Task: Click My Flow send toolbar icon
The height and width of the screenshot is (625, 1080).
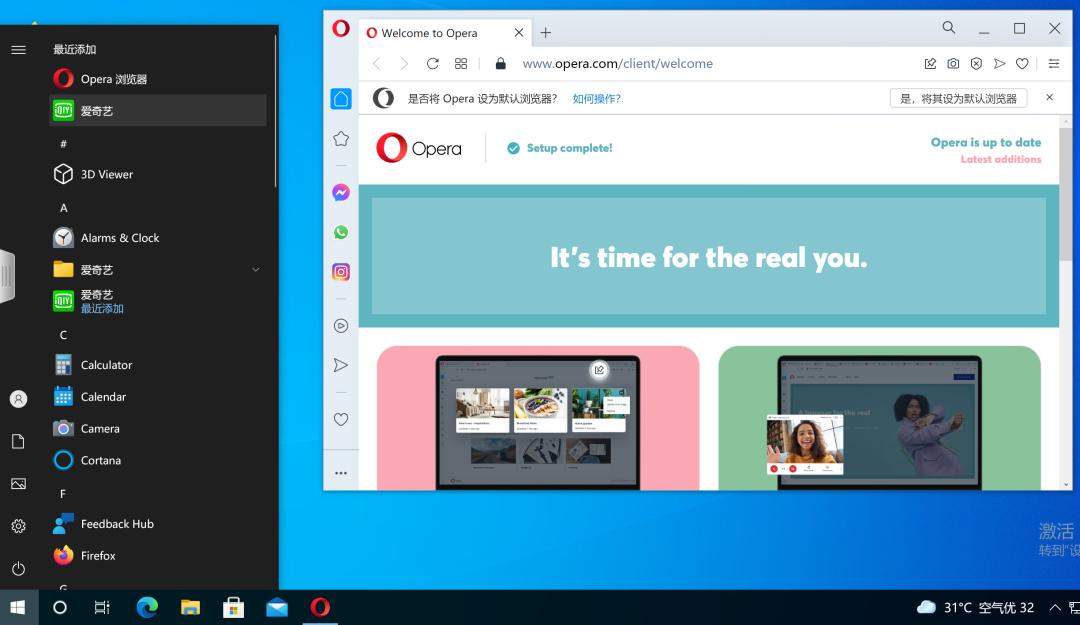Action: pos(999,63)
